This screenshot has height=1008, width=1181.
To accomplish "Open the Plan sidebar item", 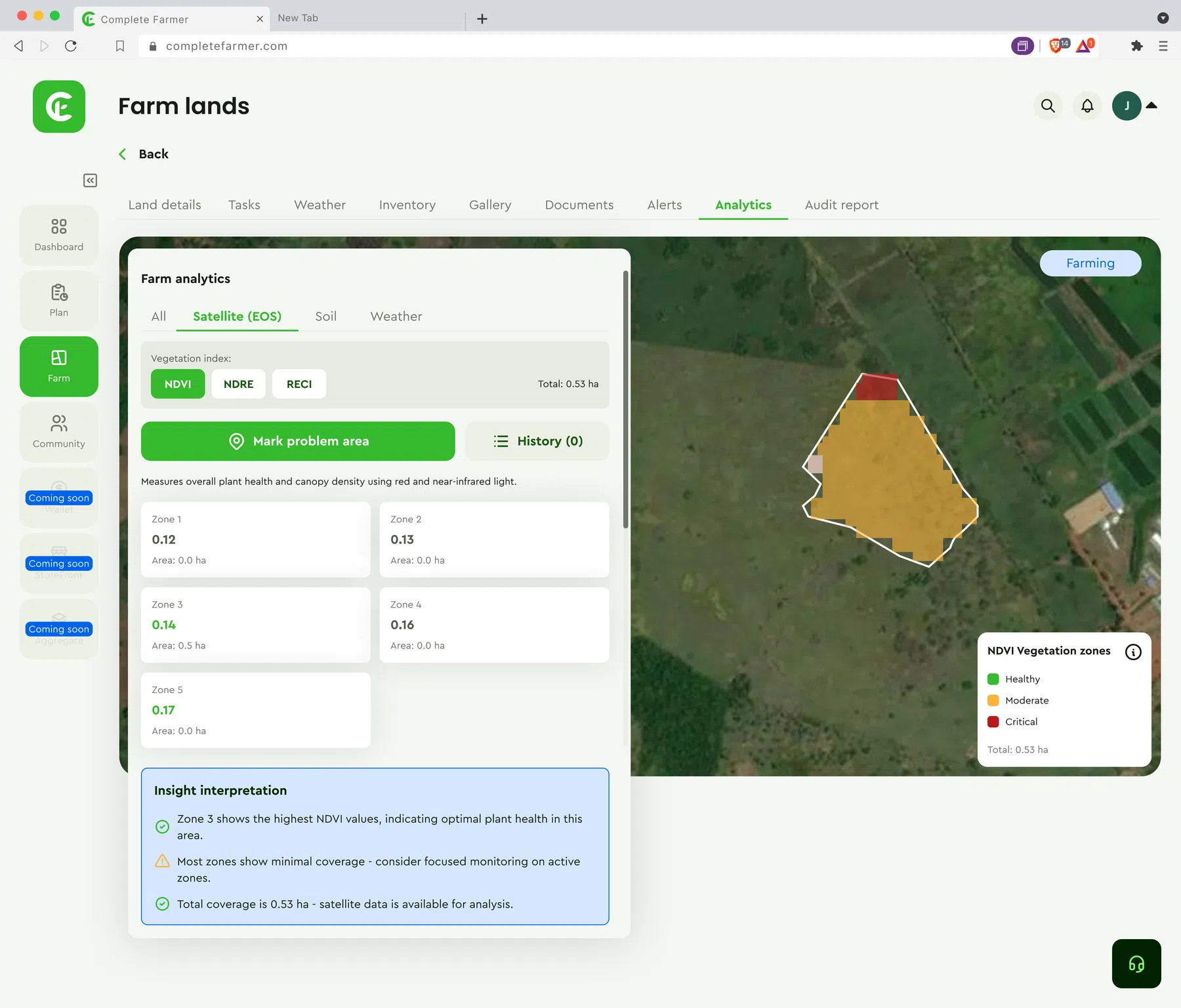I will [59, 301].
